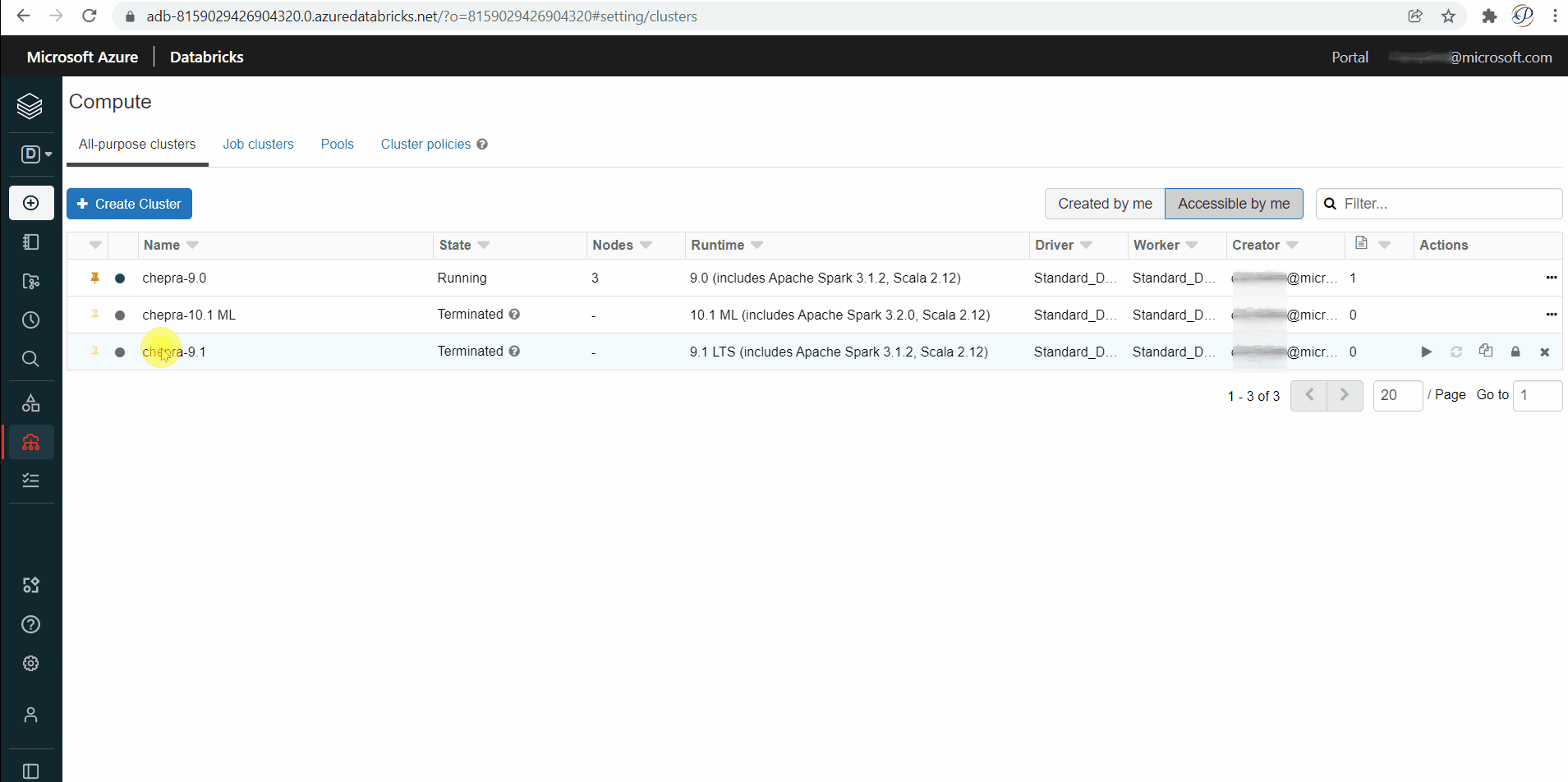Open chepra-9.1 permissions via lock icon

pos(1515,352)
